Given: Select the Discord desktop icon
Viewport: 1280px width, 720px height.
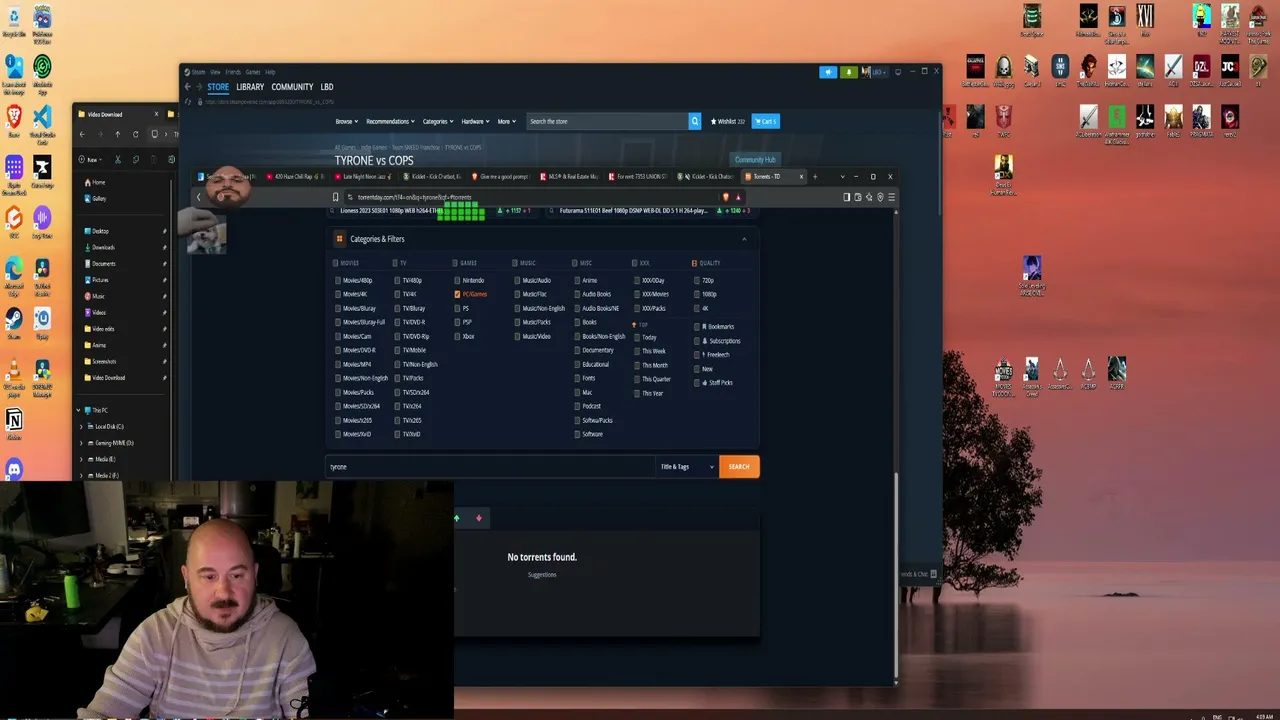Looking at the screenshot, I should tap(14, 468).
